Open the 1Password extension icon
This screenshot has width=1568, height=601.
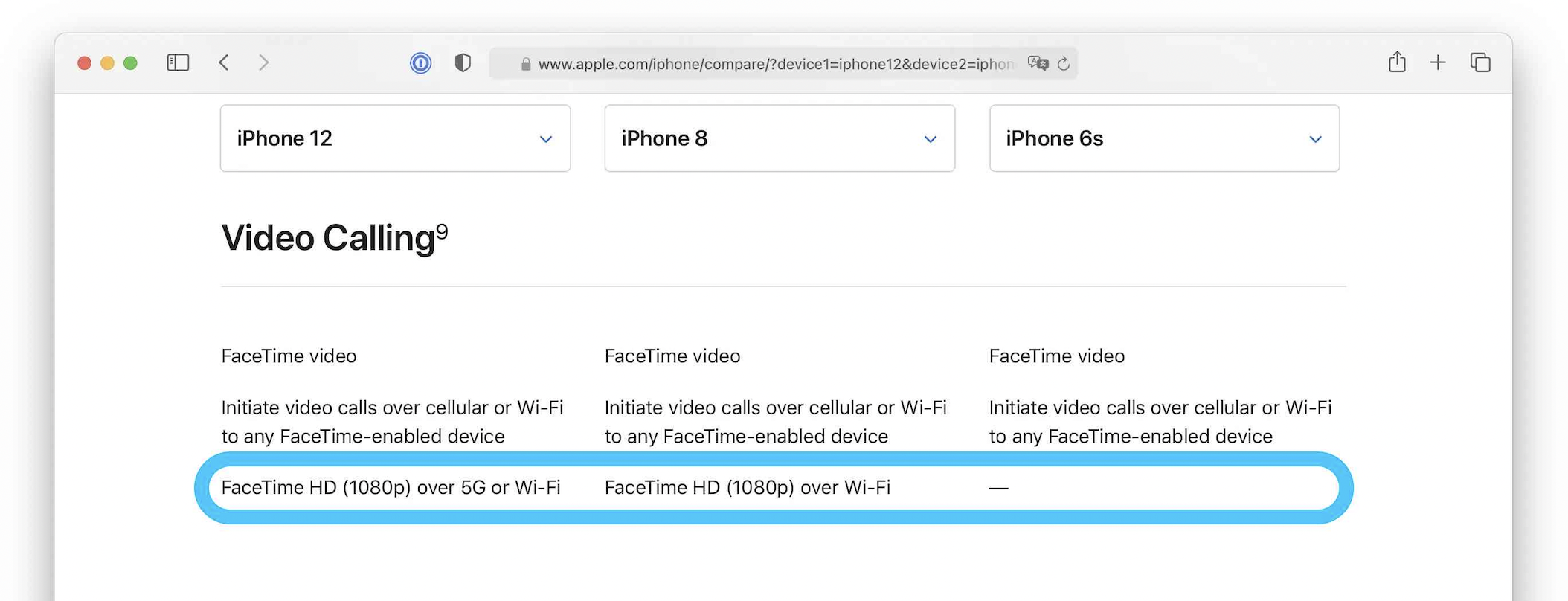coord(420,63)
